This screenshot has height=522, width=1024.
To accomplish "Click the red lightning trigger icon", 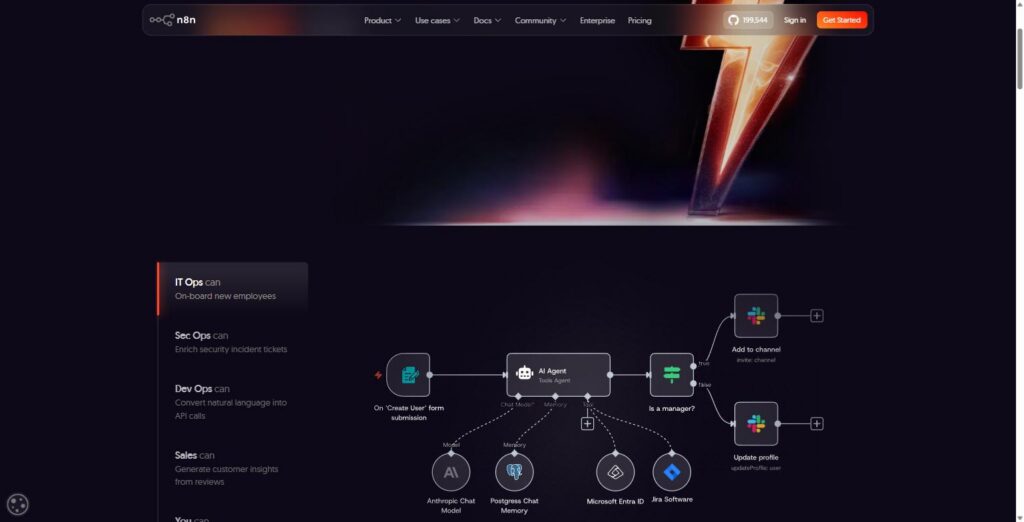I will click(x=377, y=375).
